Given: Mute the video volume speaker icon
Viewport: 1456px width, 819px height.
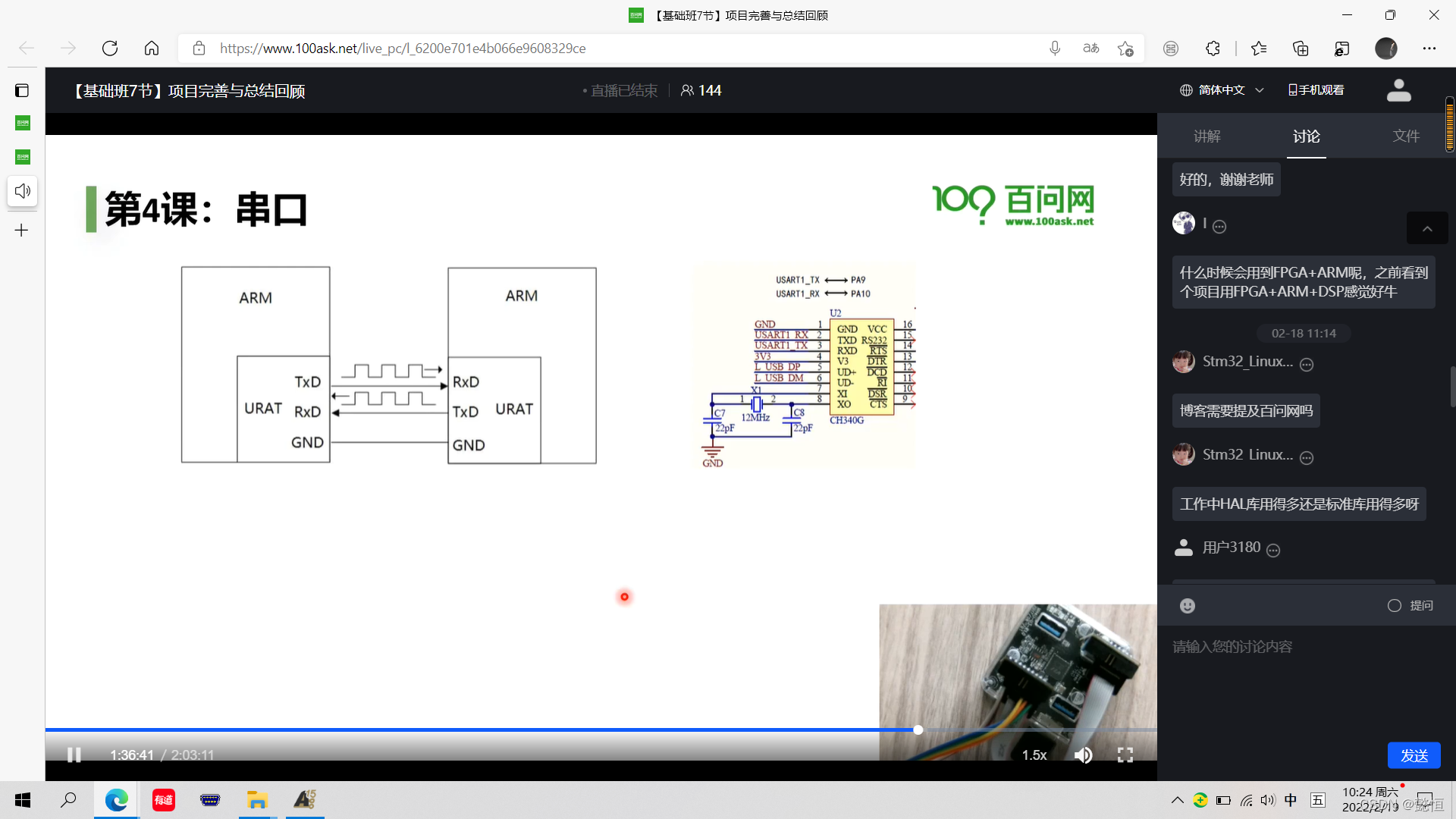Looking at the screenshot, I should [1084, 755].
